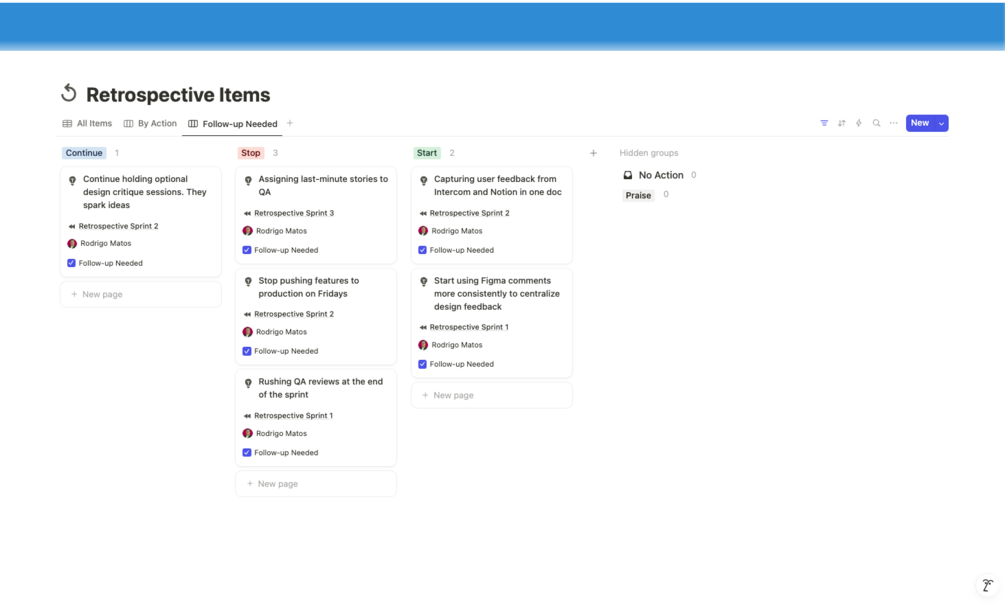Image resolution: width=1005 pixels, height=607 pixels.
Task: Click the plus icon to add a group
Action: (594, 153)
